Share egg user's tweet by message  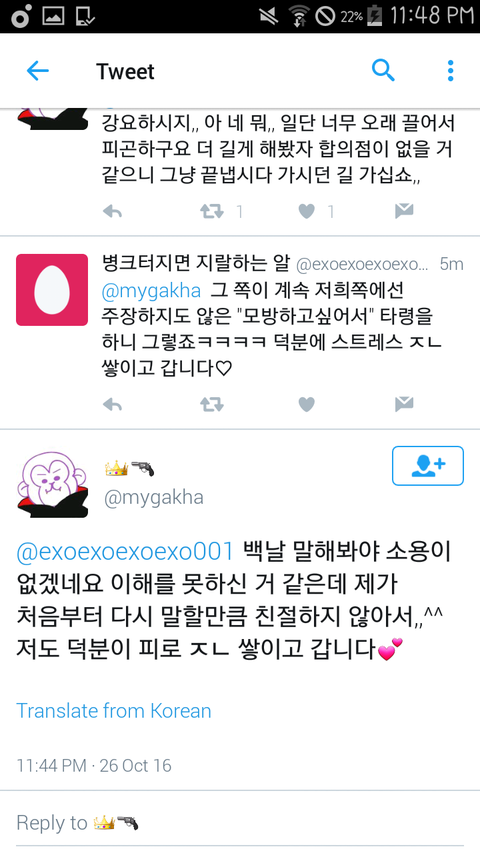tap(404, 404)
